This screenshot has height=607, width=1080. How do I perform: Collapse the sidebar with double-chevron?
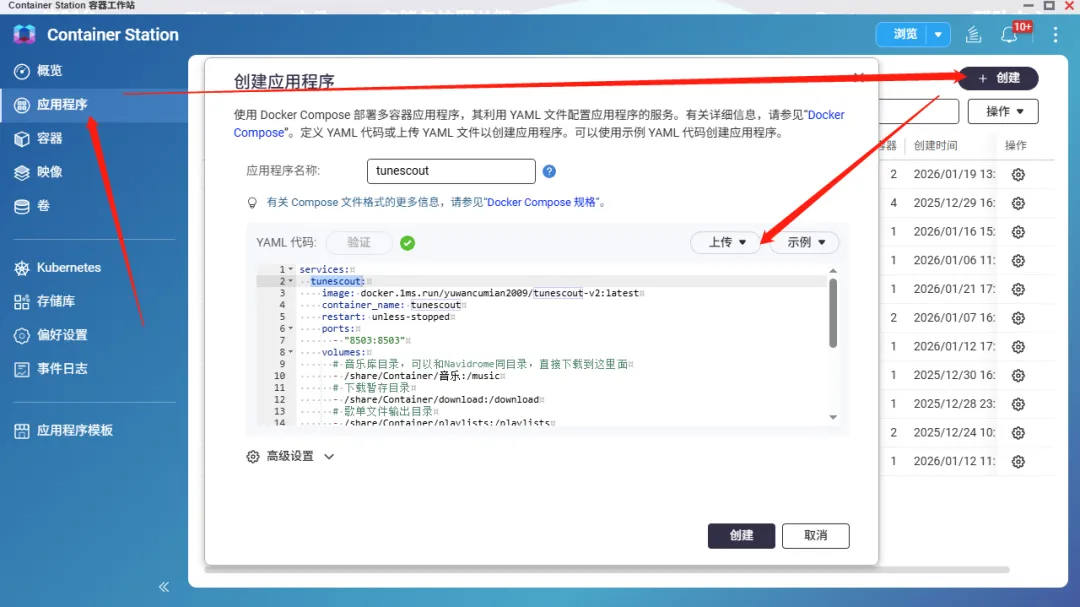(164, 587)
